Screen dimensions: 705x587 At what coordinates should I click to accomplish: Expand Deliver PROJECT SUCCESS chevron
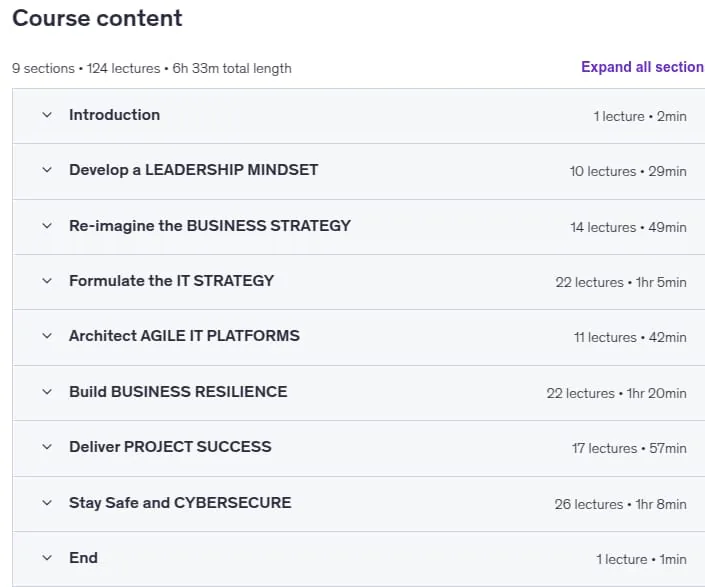(x=47, y=447)
